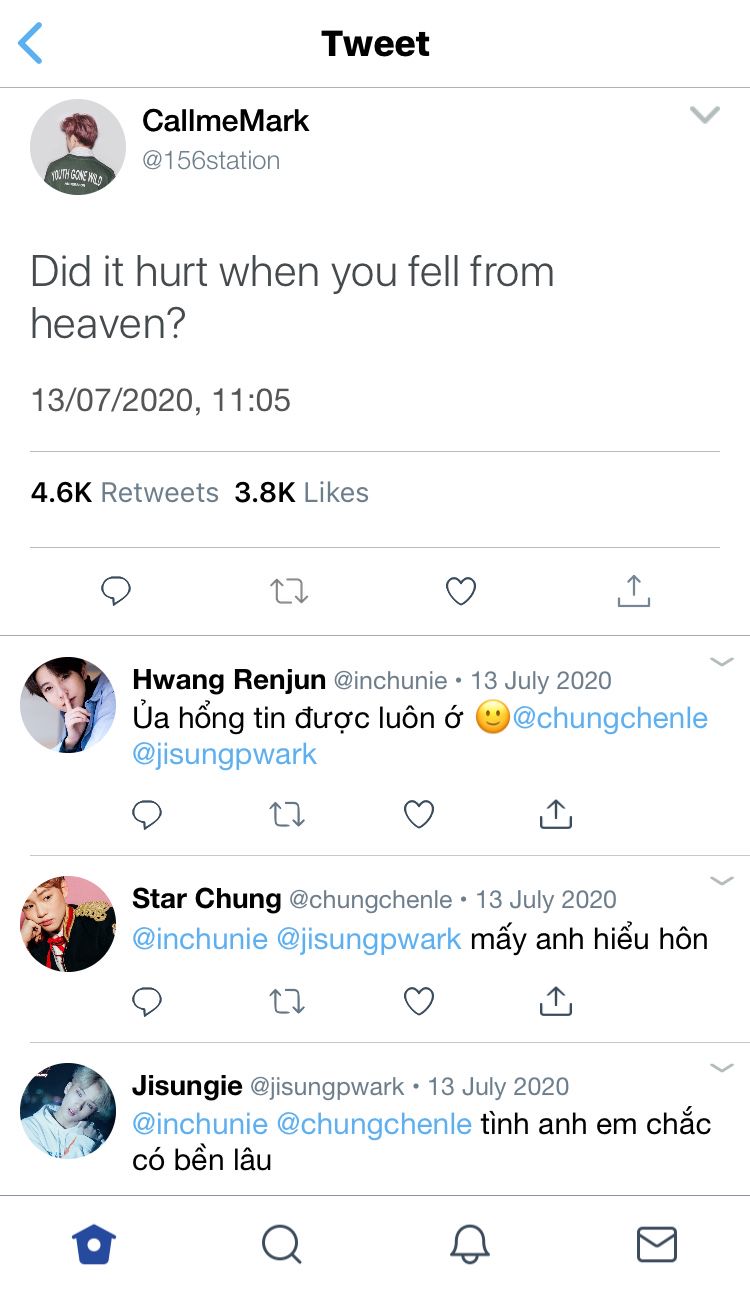The height and width of the screenshot is (1293, 750).
Task: Expand options chevron on Hwang Renjun's reply
Action: pyautogui.click(x=721, y=662)
